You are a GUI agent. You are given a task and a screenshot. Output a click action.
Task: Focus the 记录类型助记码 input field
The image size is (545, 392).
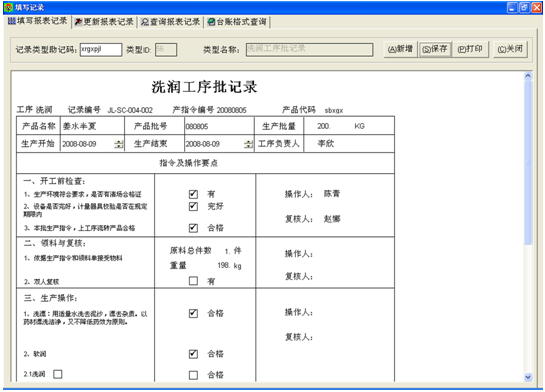pos(101,50)
